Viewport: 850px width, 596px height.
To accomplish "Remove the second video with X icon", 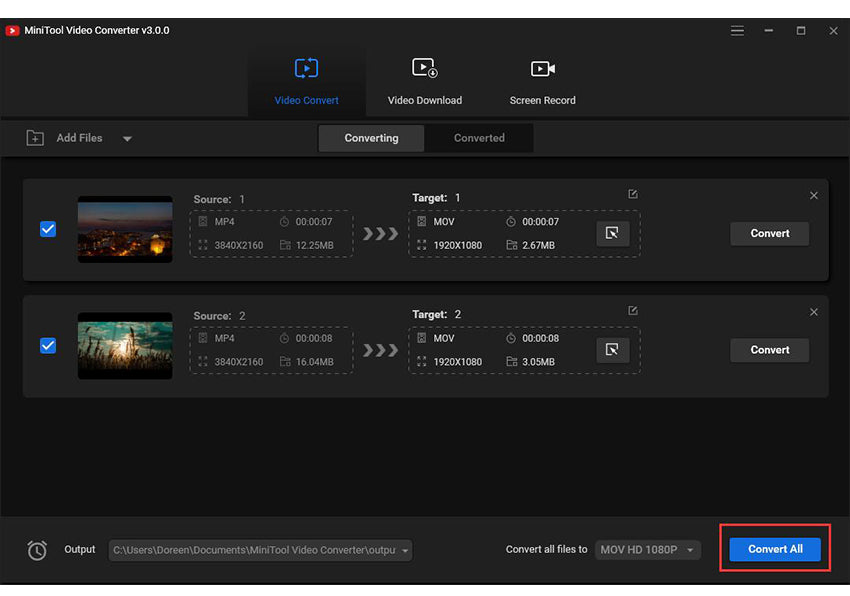I will pyautogui.click(x=813, y=313).
